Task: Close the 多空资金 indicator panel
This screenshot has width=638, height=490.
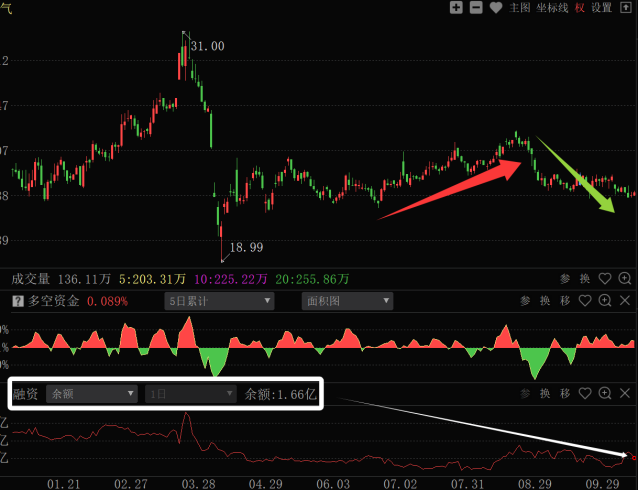Action: click(x=625, y=301)
